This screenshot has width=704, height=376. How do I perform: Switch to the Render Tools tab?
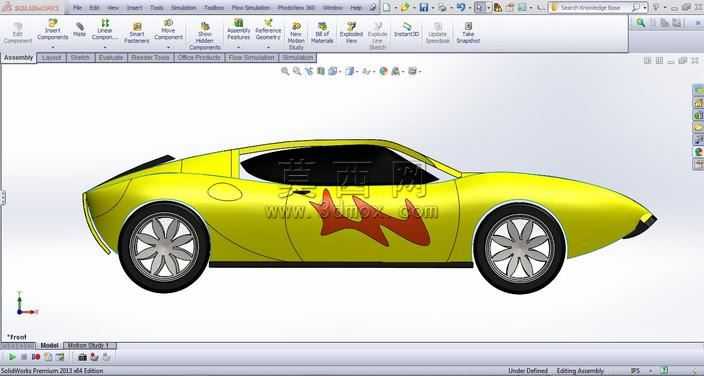click(x=150, y=58)
